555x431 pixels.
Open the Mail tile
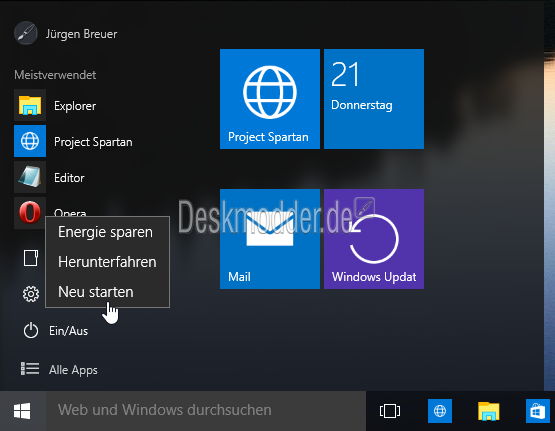click(270, 239)
